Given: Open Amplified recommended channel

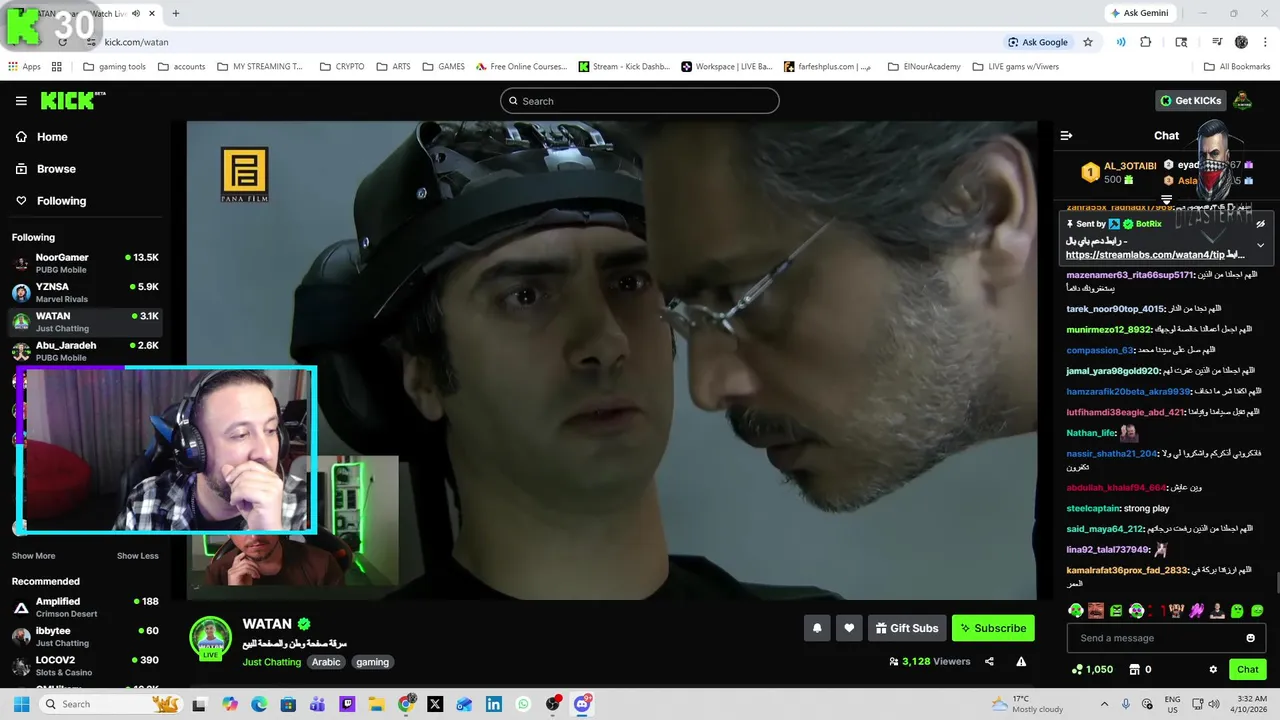Looking at the screenshot, I should [85, 607].
